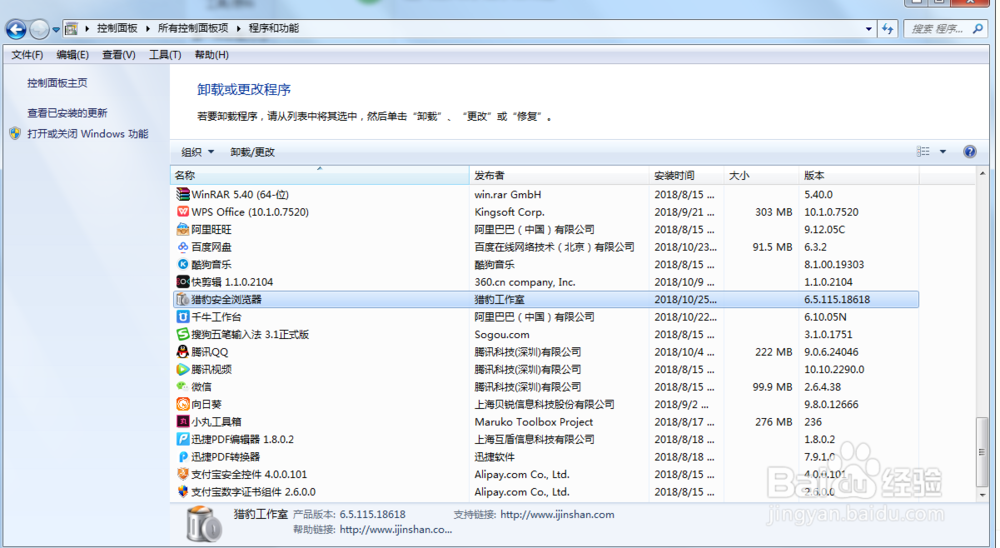Select the win.rar GmbH publisher cell

coord(508,194)
